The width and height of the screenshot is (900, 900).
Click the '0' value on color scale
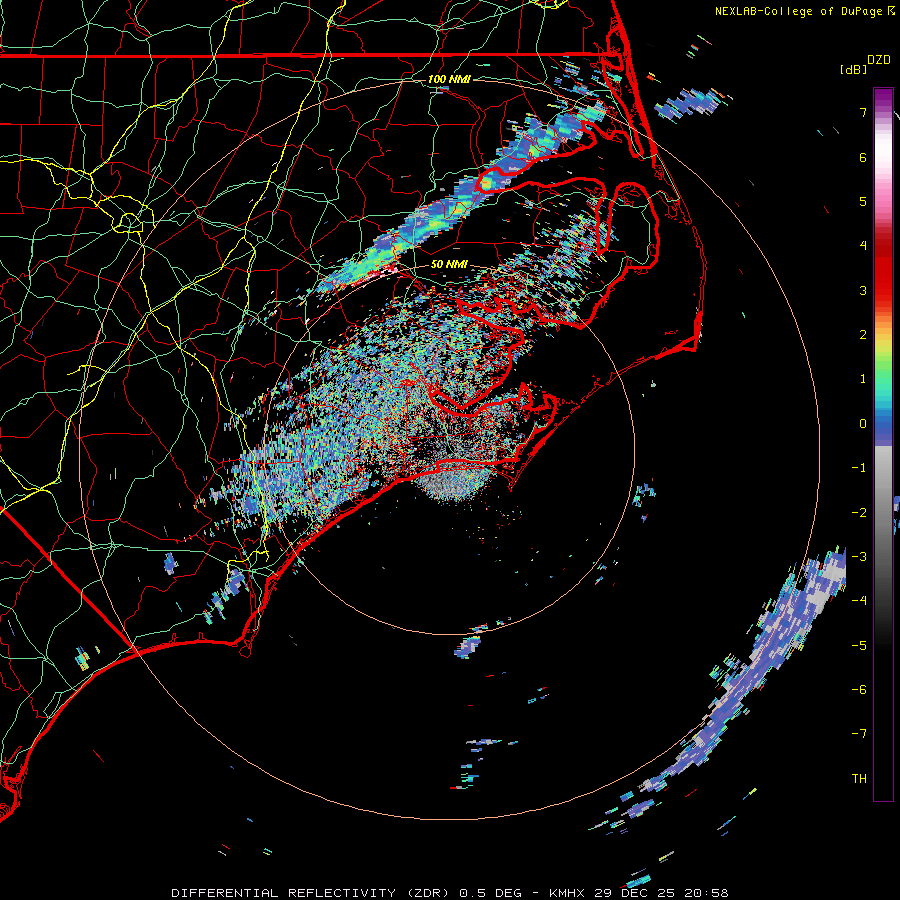coord(863,424)
